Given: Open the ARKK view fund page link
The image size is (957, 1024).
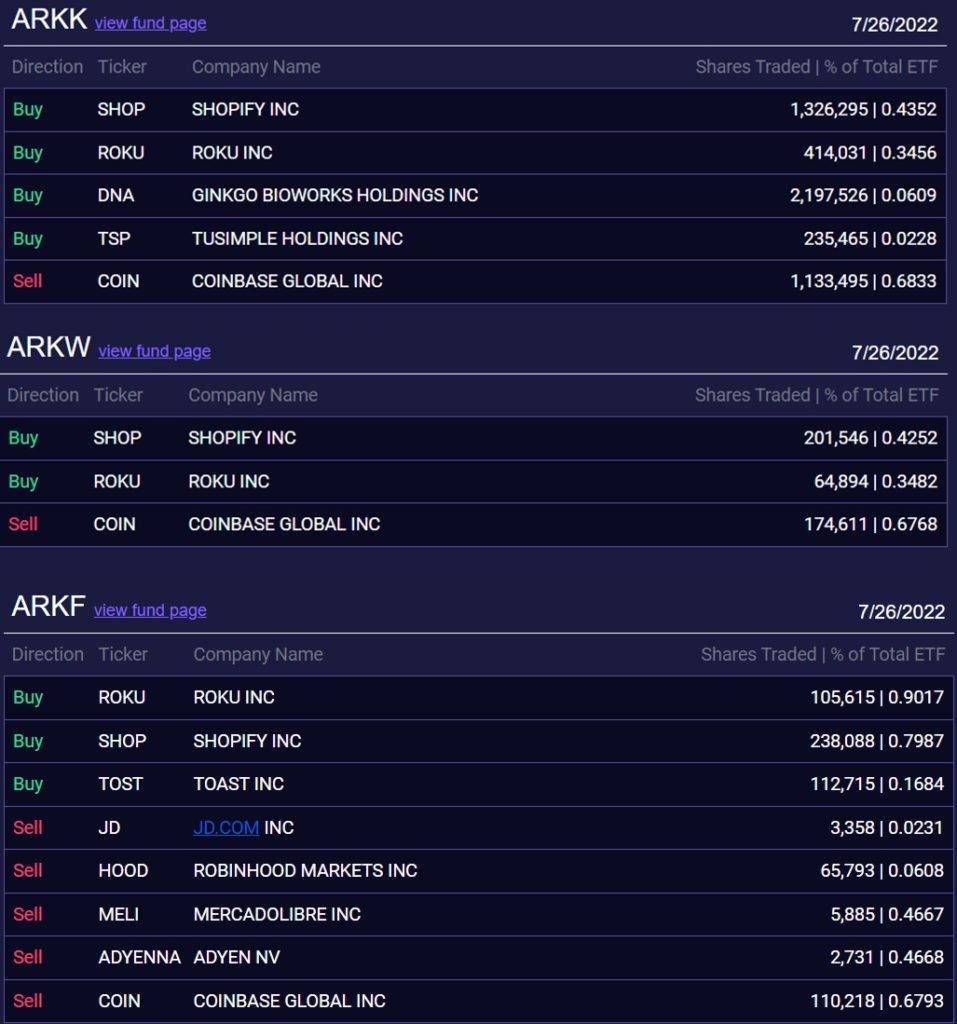Looking at the screenshot, I should 150,23.
